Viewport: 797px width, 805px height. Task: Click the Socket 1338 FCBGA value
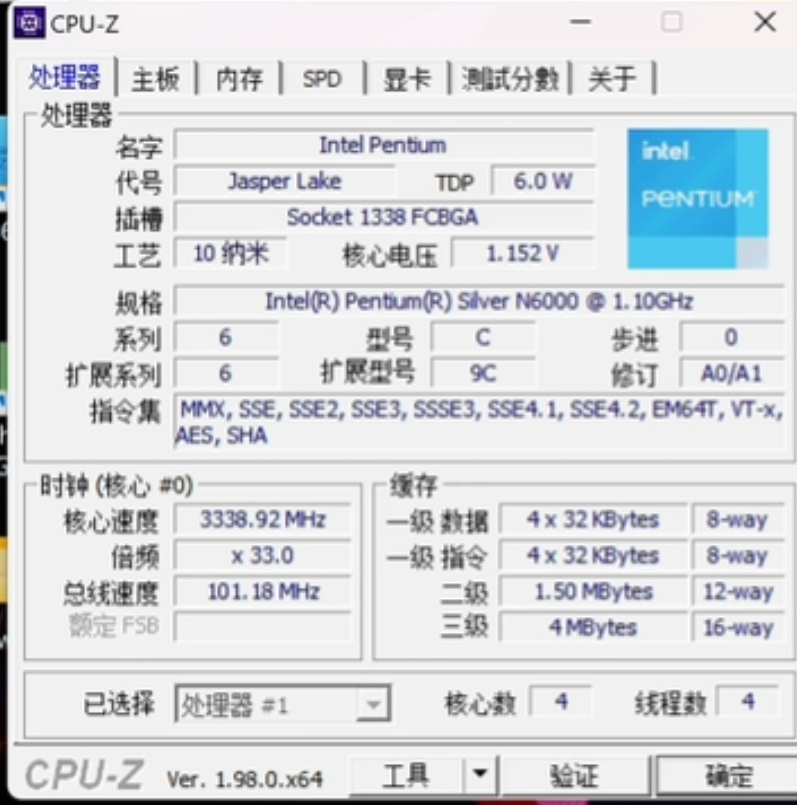coord(383,217)
